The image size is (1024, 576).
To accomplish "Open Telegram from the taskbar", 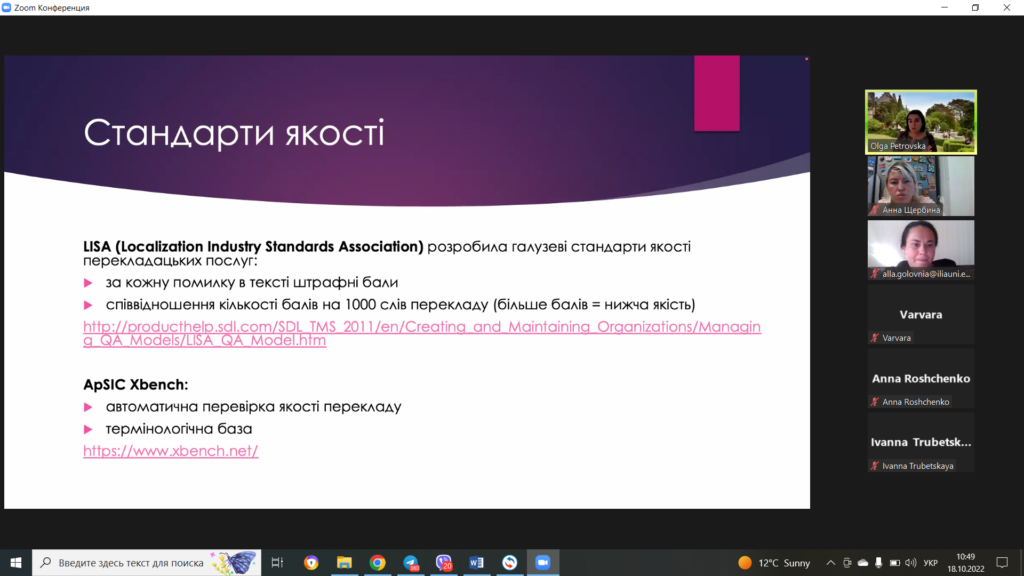I will click(x=410, y=563).
